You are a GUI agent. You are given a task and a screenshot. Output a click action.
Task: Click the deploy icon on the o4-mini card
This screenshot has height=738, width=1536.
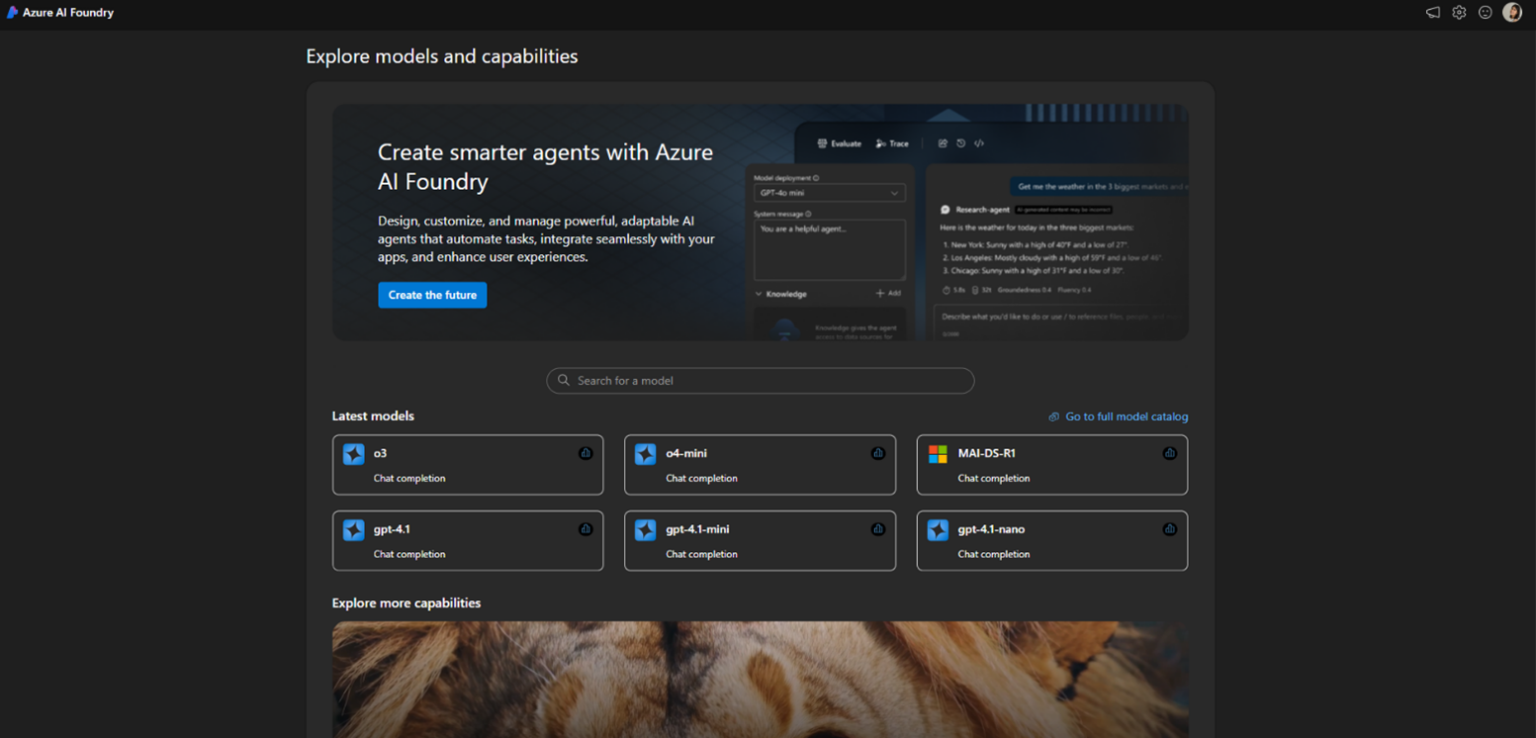[878, 453]
